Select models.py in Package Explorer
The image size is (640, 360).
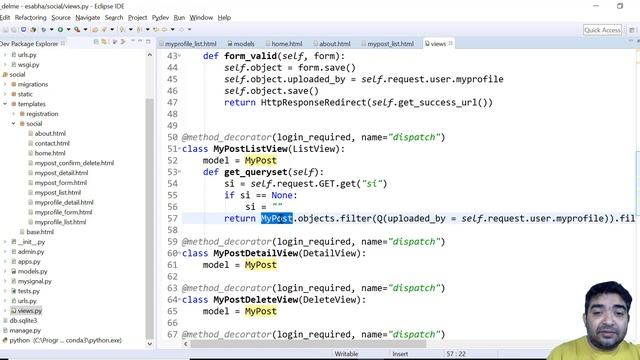point(32,271)
